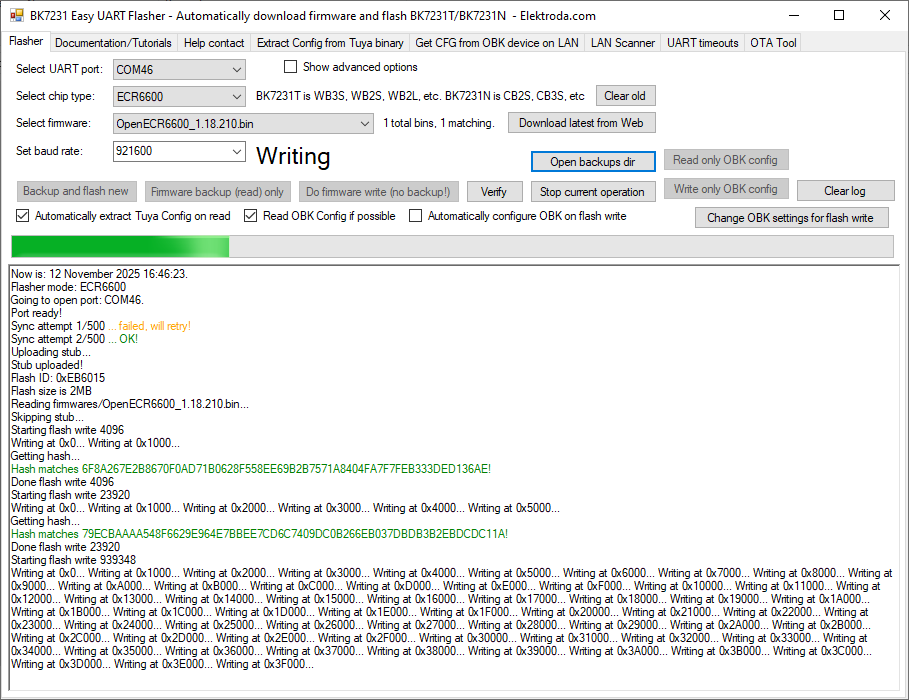909x700 pixels.
Task: Open the Help contact tab
Action: tap(214, 43)
